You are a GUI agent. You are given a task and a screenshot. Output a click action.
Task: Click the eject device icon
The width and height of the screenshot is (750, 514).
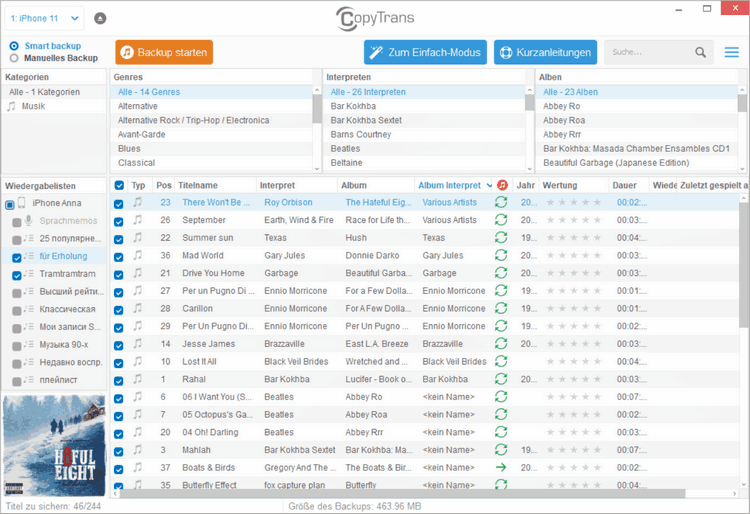[100, 18]
